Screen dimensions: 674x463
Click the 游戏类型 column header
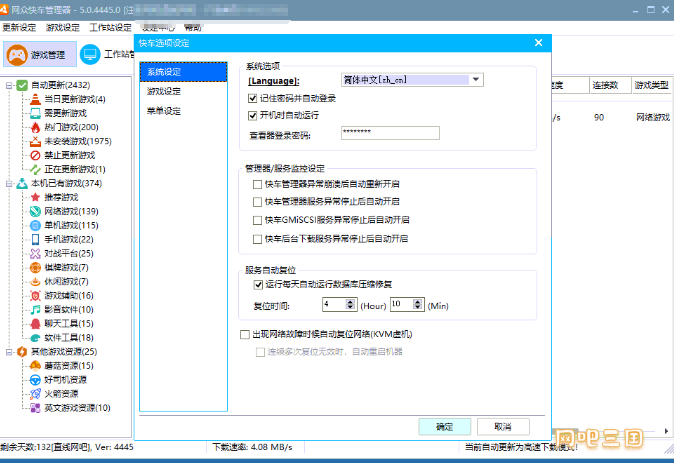click(652, 85)
